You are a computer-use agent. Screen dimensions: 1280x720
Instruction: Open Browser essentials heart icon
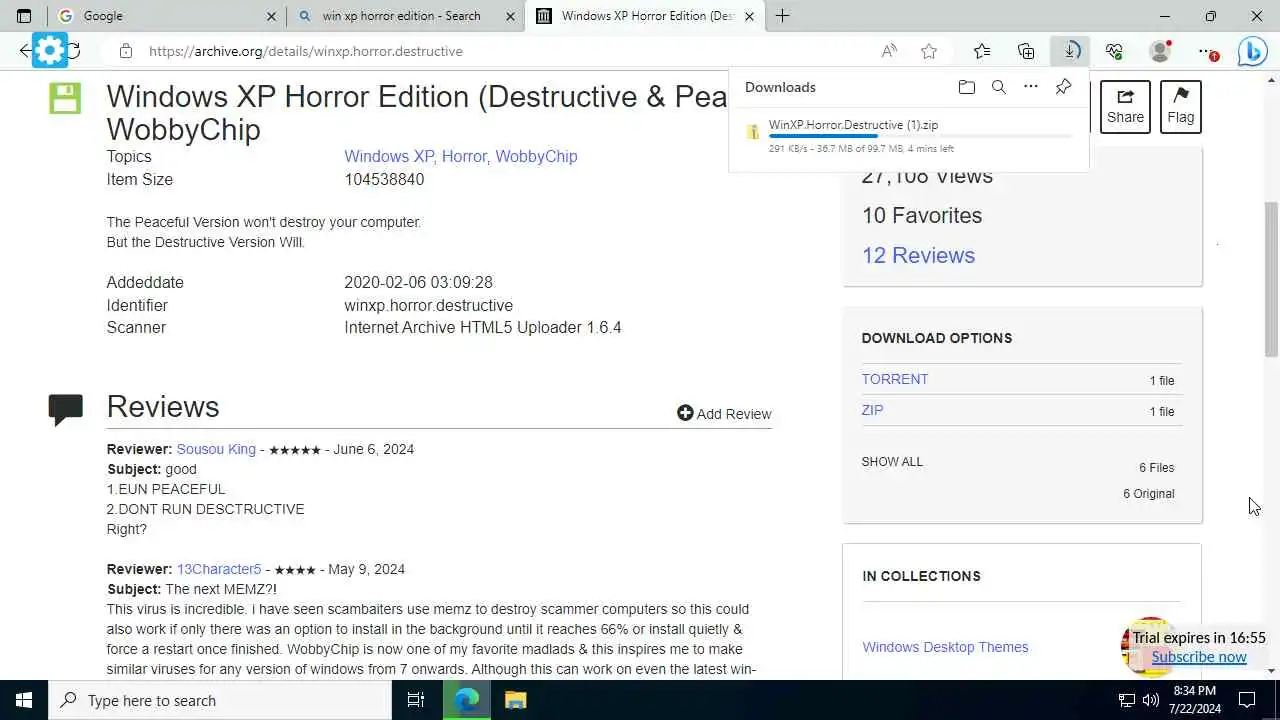[1114, 51]
